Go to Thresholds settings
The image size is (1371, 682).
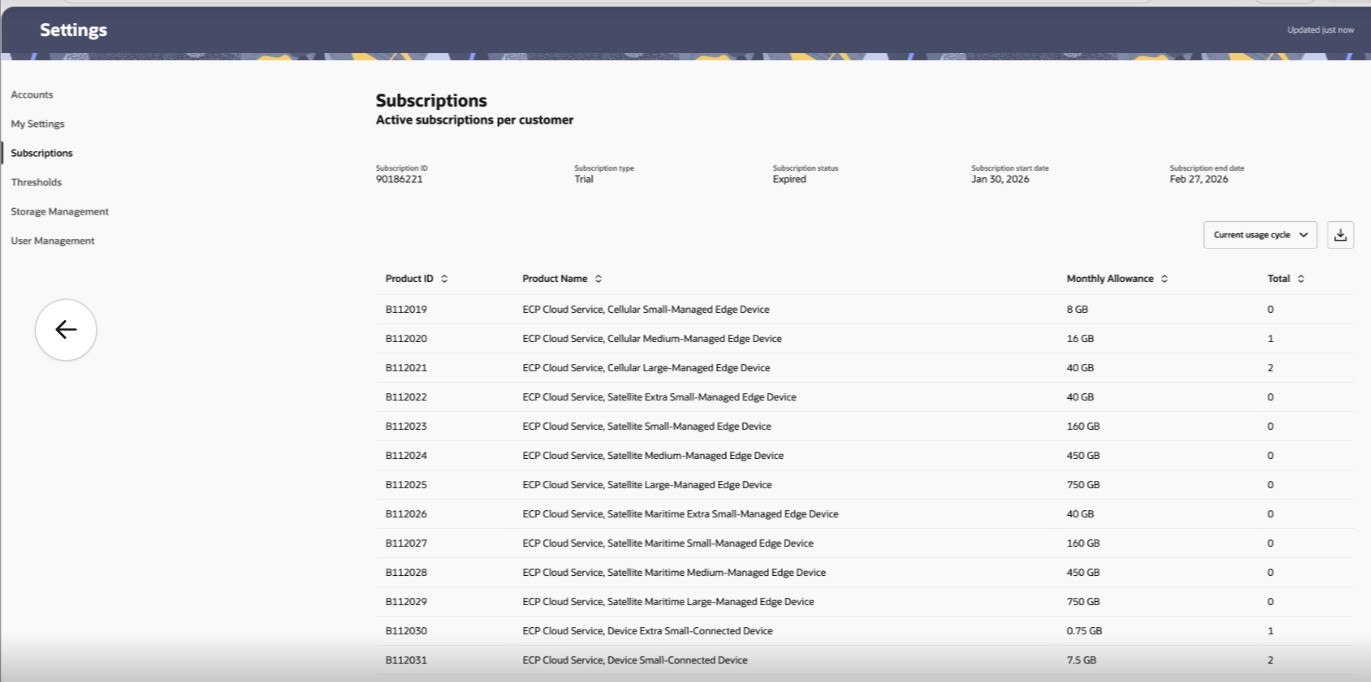click(x=36, y=182)
